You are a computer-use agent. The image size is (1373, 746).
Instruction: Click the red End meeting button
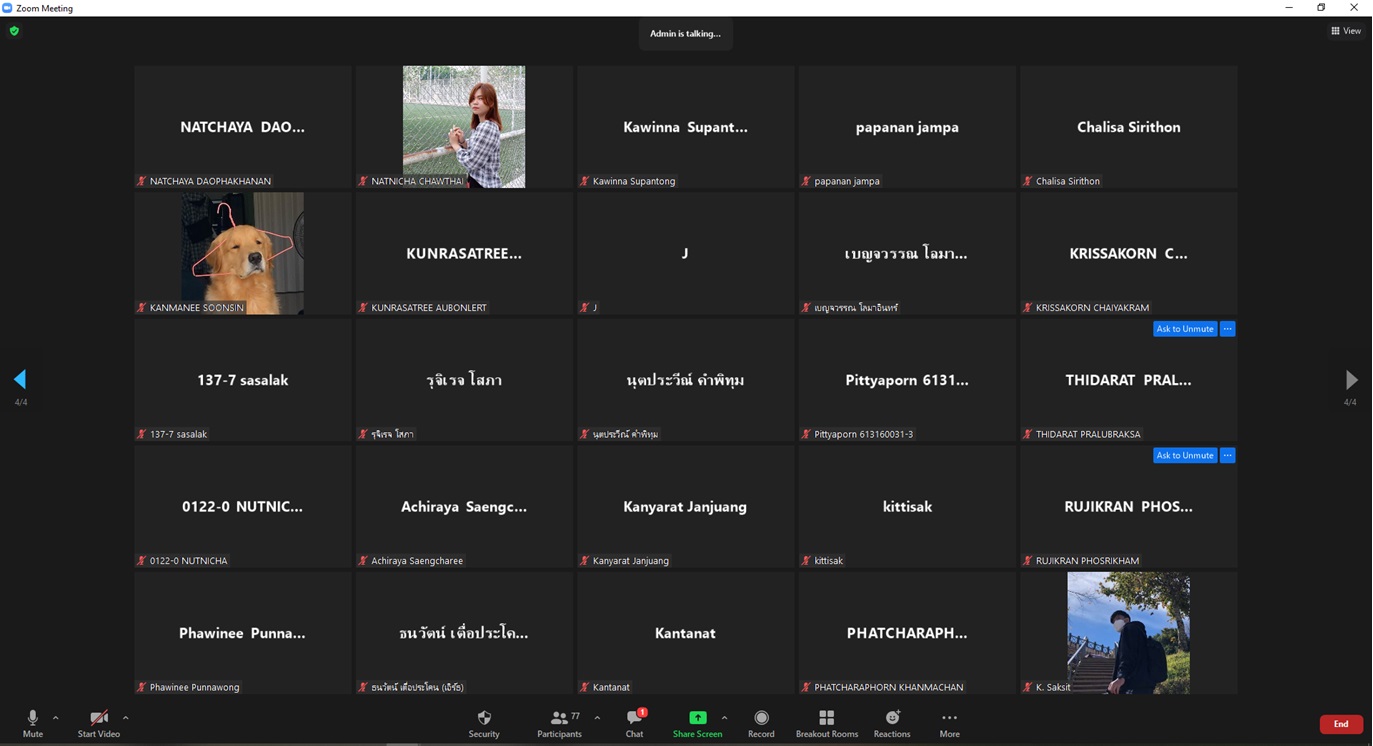tap(1340, 724)
